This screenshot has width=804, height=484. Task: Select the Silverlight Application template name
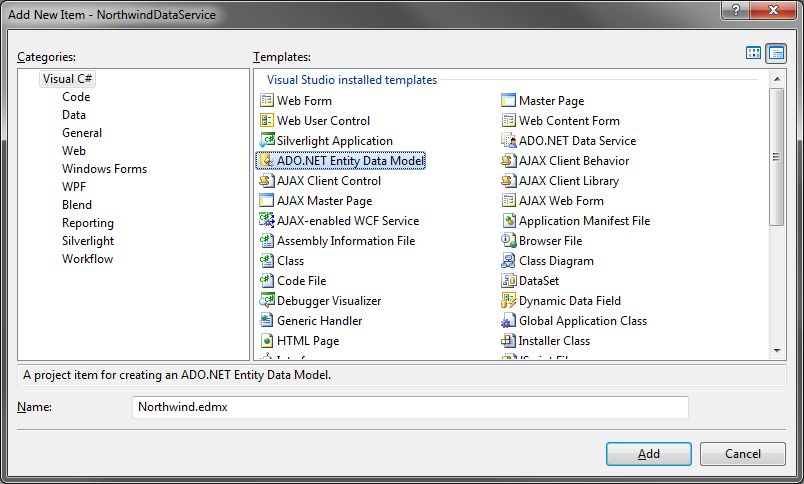(335, 140)
